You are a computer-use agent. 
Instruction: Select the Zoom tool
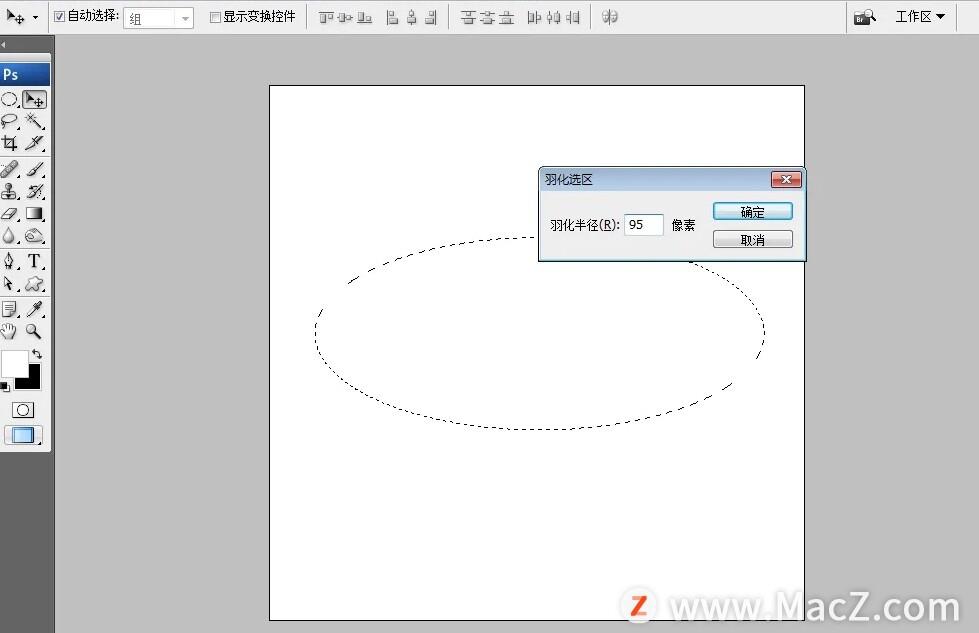click(34, 331)
